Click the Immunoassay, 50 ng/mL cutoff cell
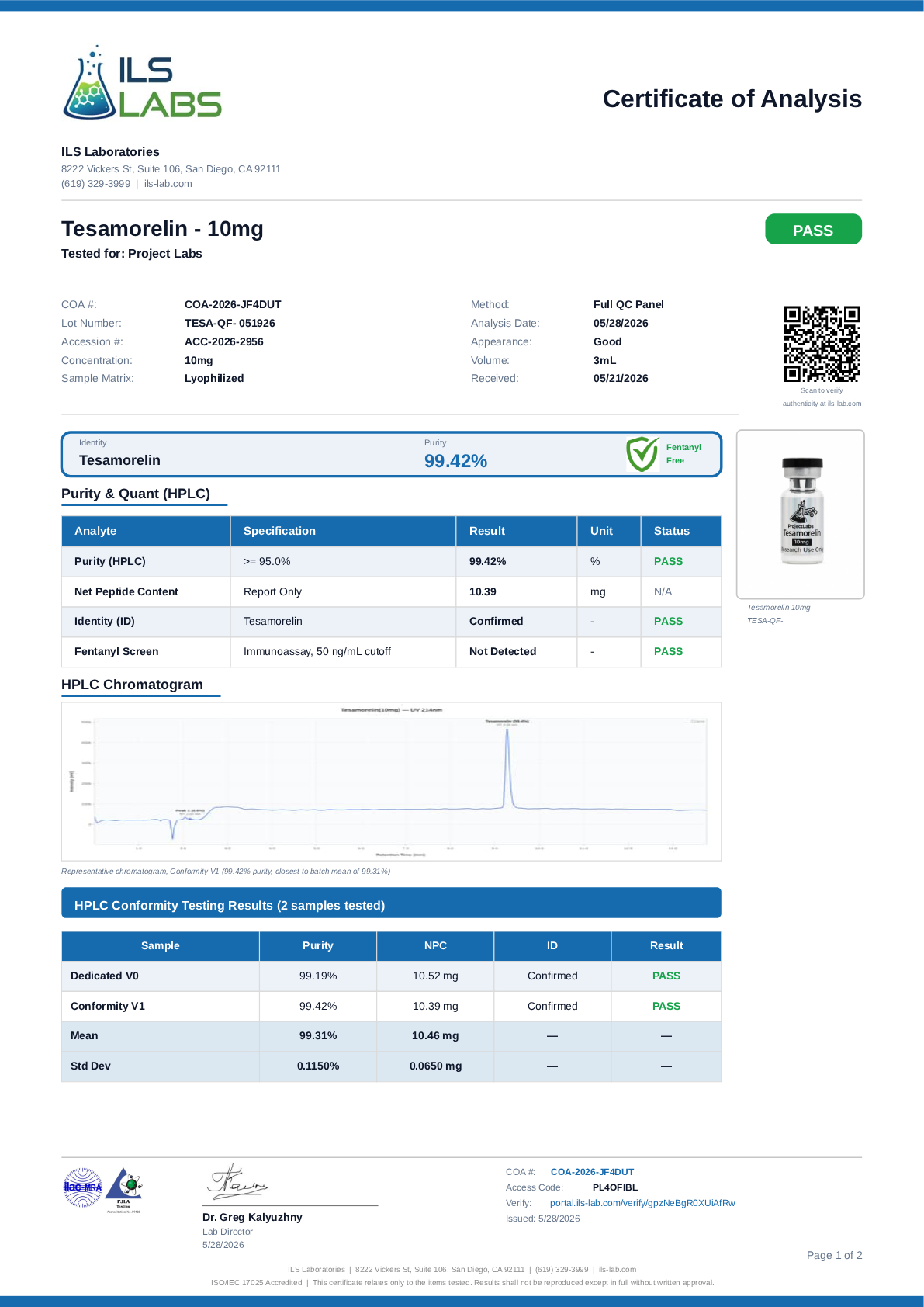This screenshot has width=924, height=1307. click(343, 651)
